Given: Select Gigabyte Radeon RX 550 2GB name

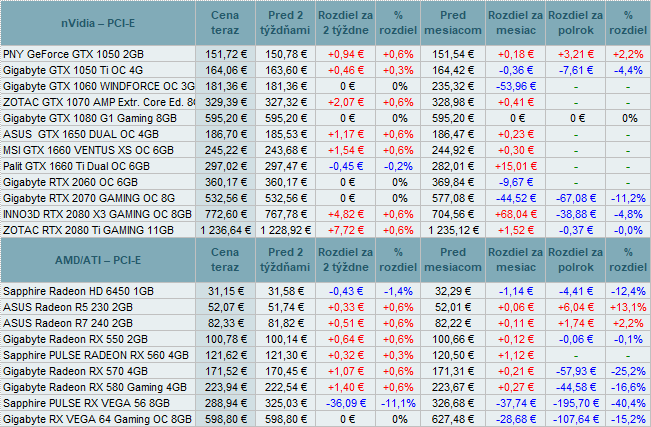Looking at the screenshot, I should tap(76, 339).
